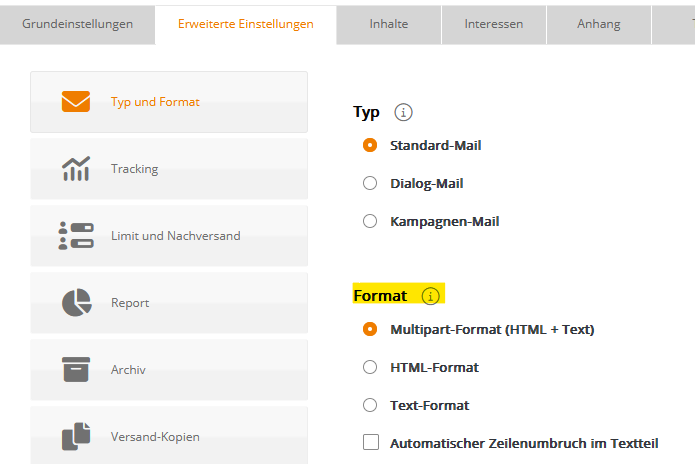Open the info icon next to Format
The height and width of the screenshot is (464, 695).
click(x=430, y=296)
